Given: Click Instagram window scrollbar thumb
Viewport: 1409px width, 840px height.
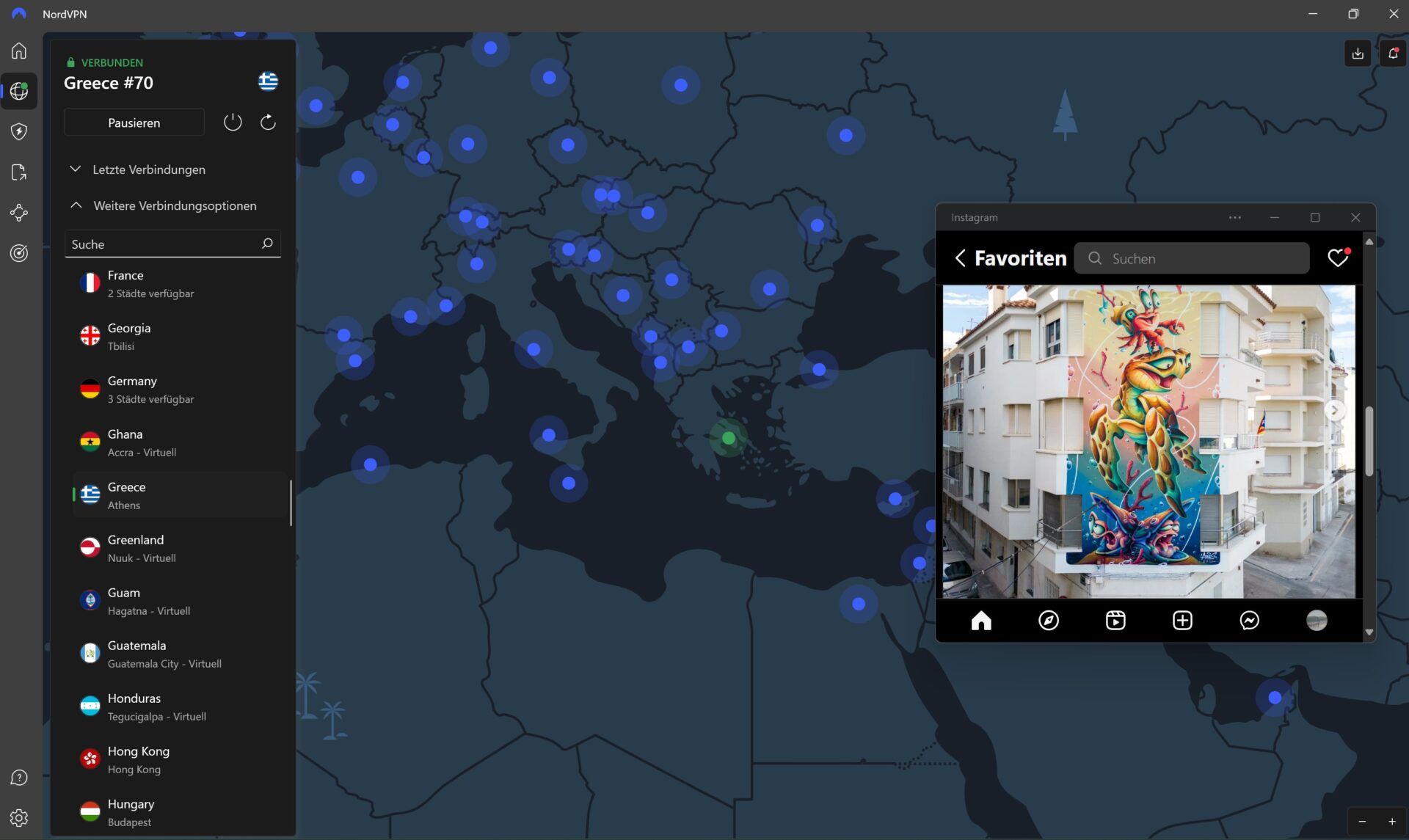Looking at the screenshot, I should (1369, 440).
